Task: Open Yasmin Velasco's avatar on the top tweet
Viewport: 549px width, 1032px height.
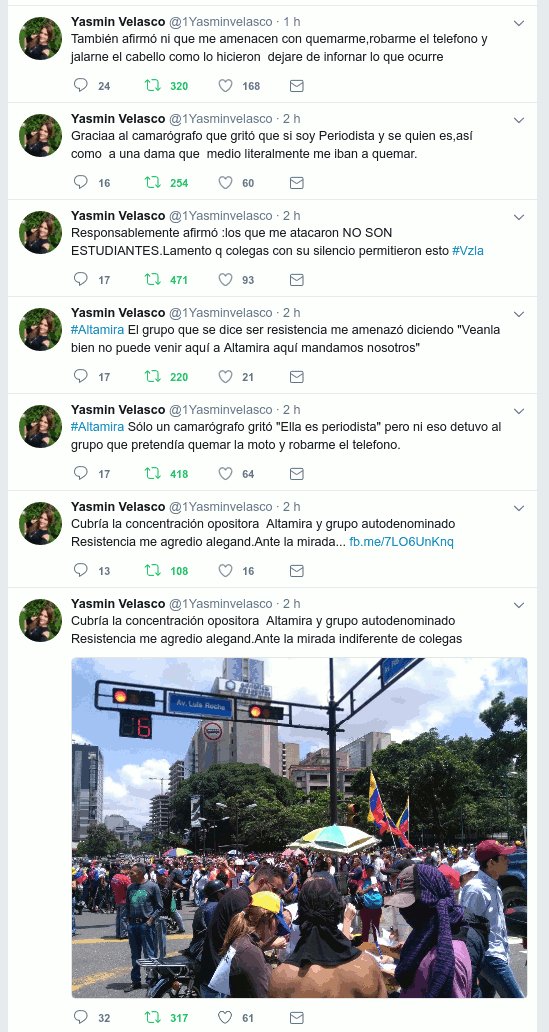Action: point(40,38)
